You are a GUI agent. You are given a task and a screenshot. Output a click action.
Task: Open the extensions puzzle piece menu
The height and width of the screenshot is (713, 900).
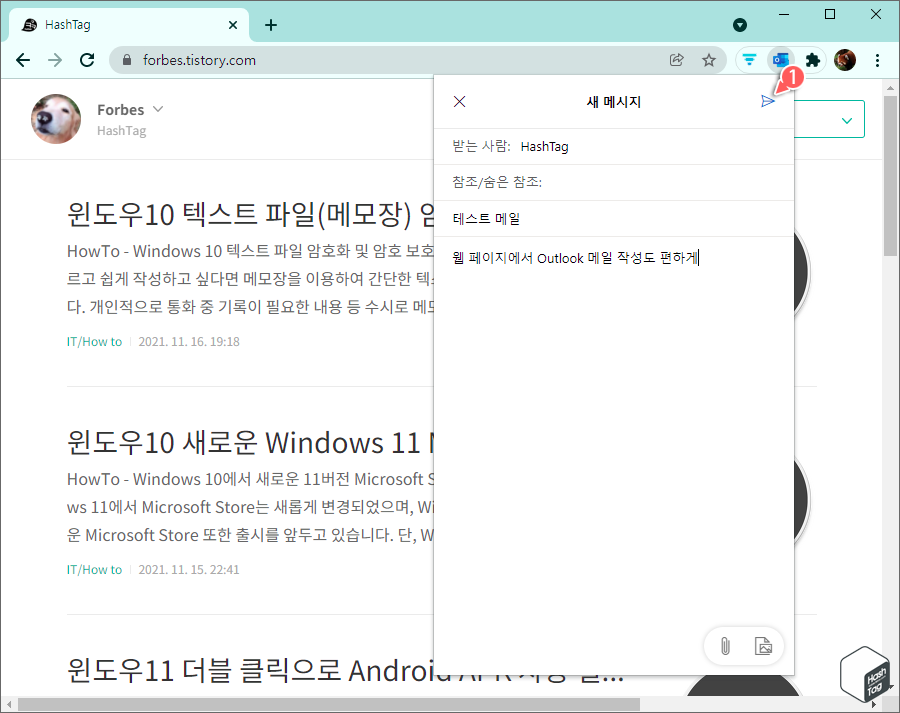[x=813, y=60]
